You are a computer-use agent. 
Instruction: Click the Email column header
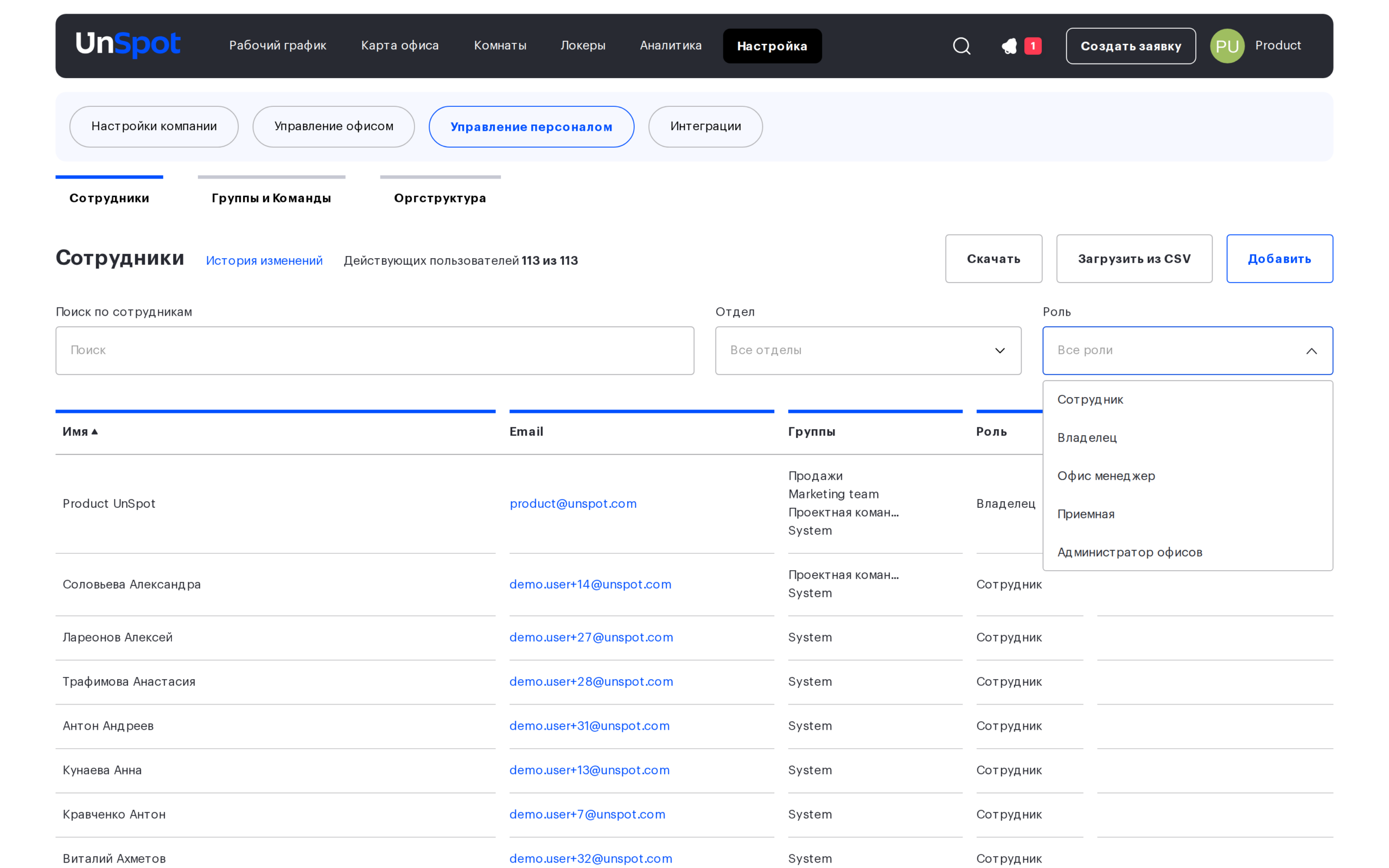526,432
